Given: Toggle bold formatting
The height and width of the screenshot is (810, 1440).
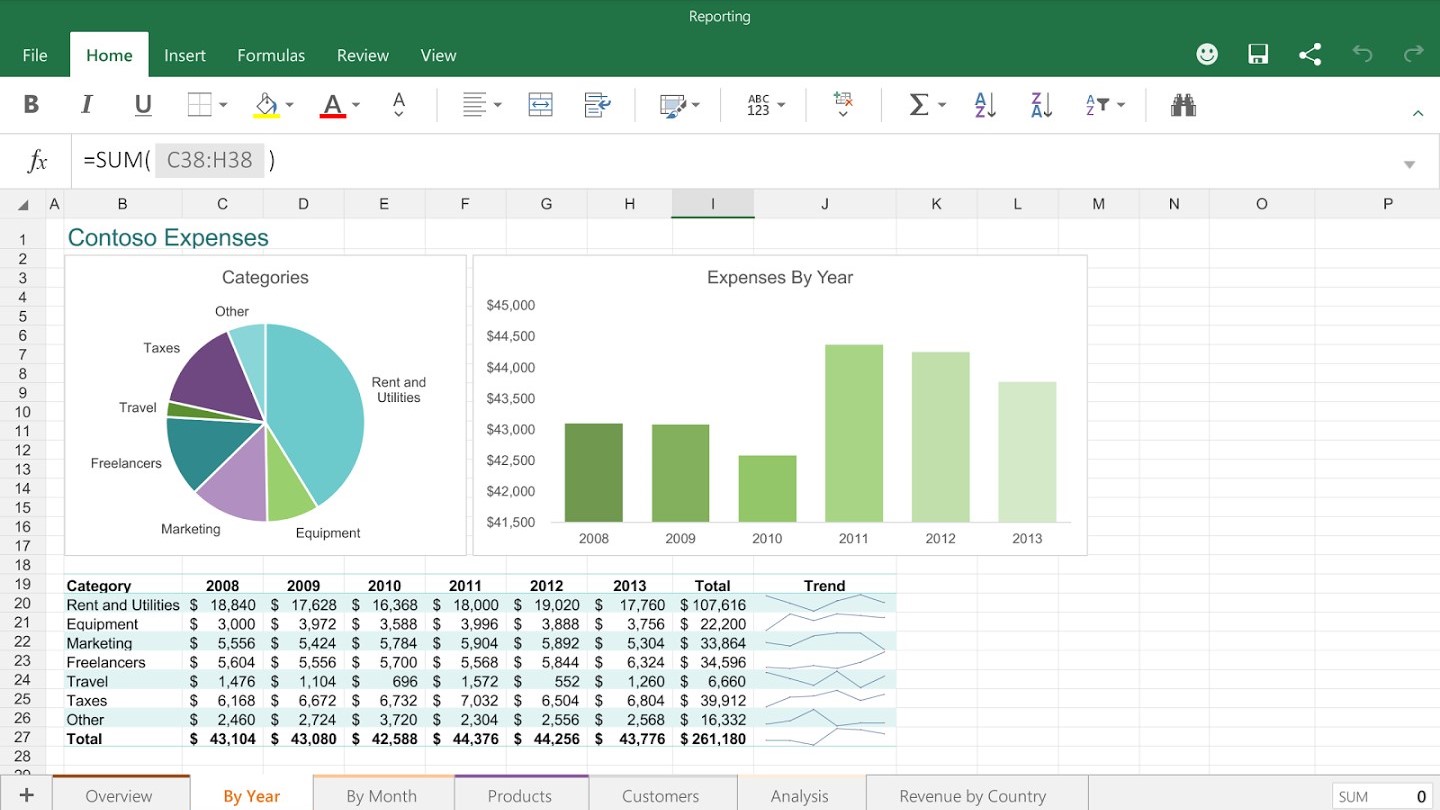Looking at the screenshot, I should tap(30, 104).
